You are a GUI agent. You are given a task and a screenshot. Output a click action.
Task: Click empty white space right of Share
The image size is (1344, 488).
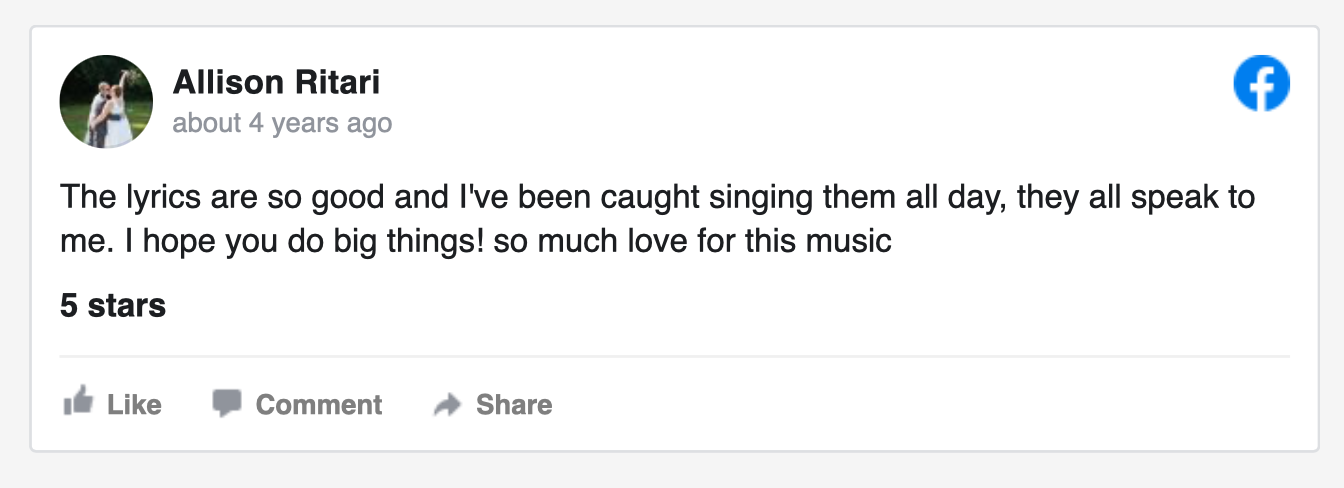900,404
